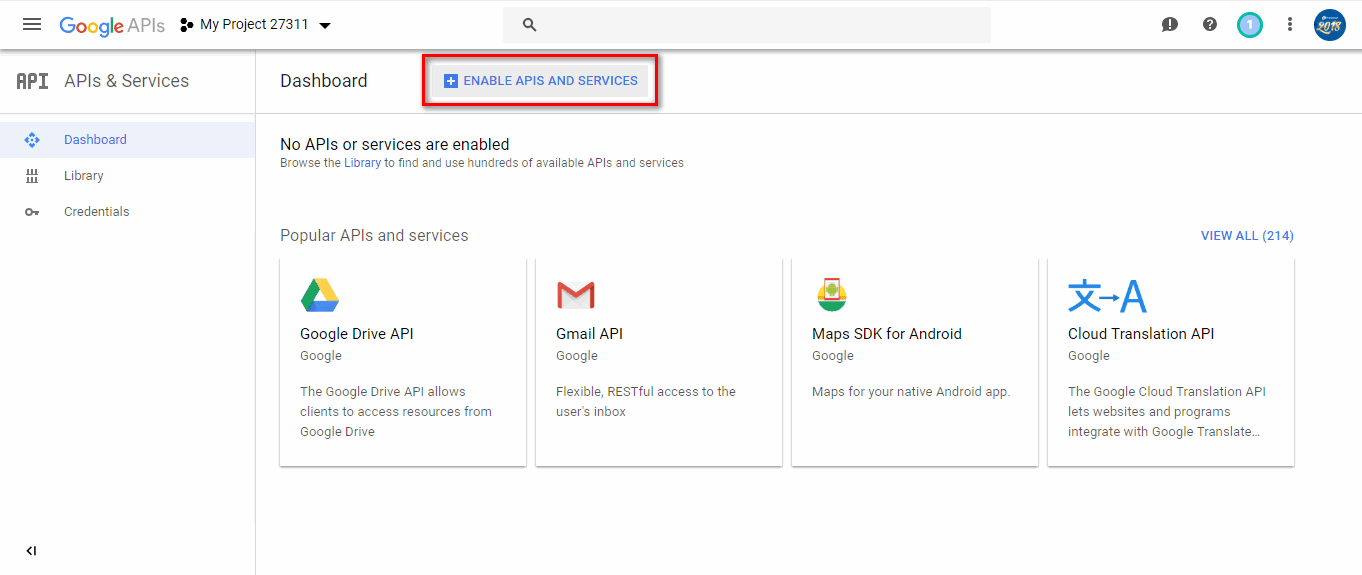Click the notifications badge showing 1
1362x575 pixels.
pyautogui.click(x=1249, y=25)
